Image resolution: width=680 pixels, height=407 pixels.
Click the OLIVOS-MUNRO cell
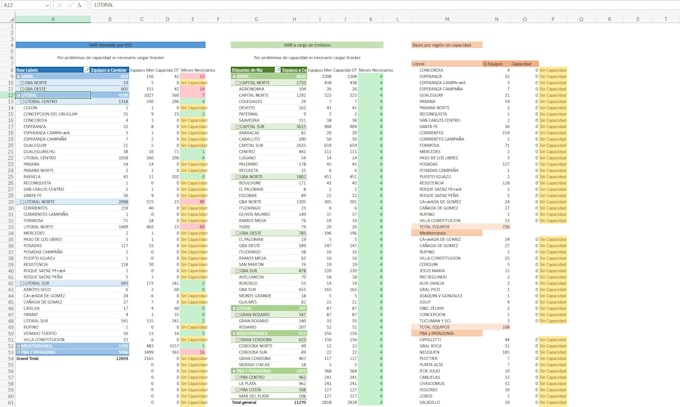coord(254,214)
